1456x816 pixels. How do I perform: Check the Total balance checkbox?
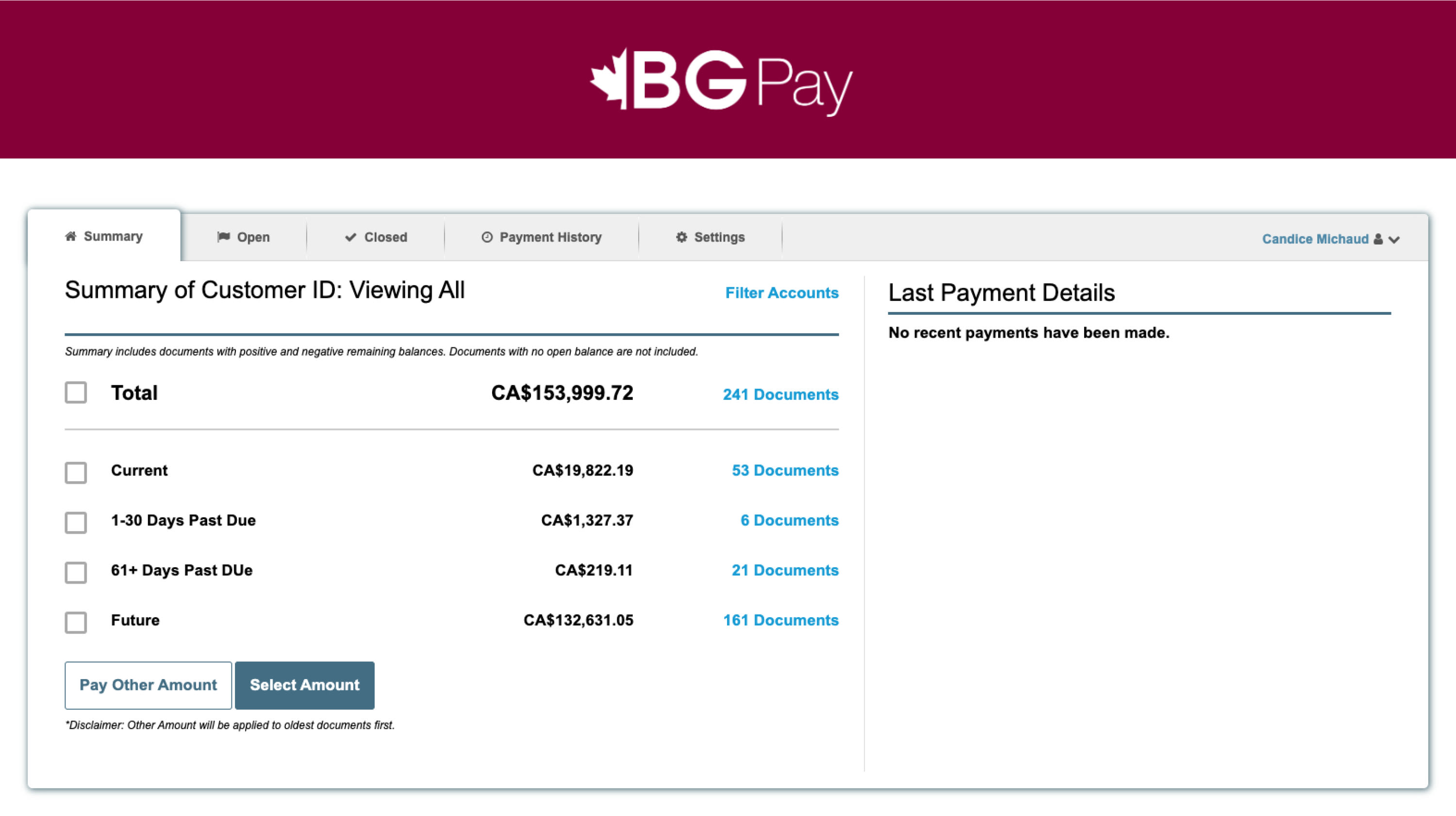click(x=76, y=393)
